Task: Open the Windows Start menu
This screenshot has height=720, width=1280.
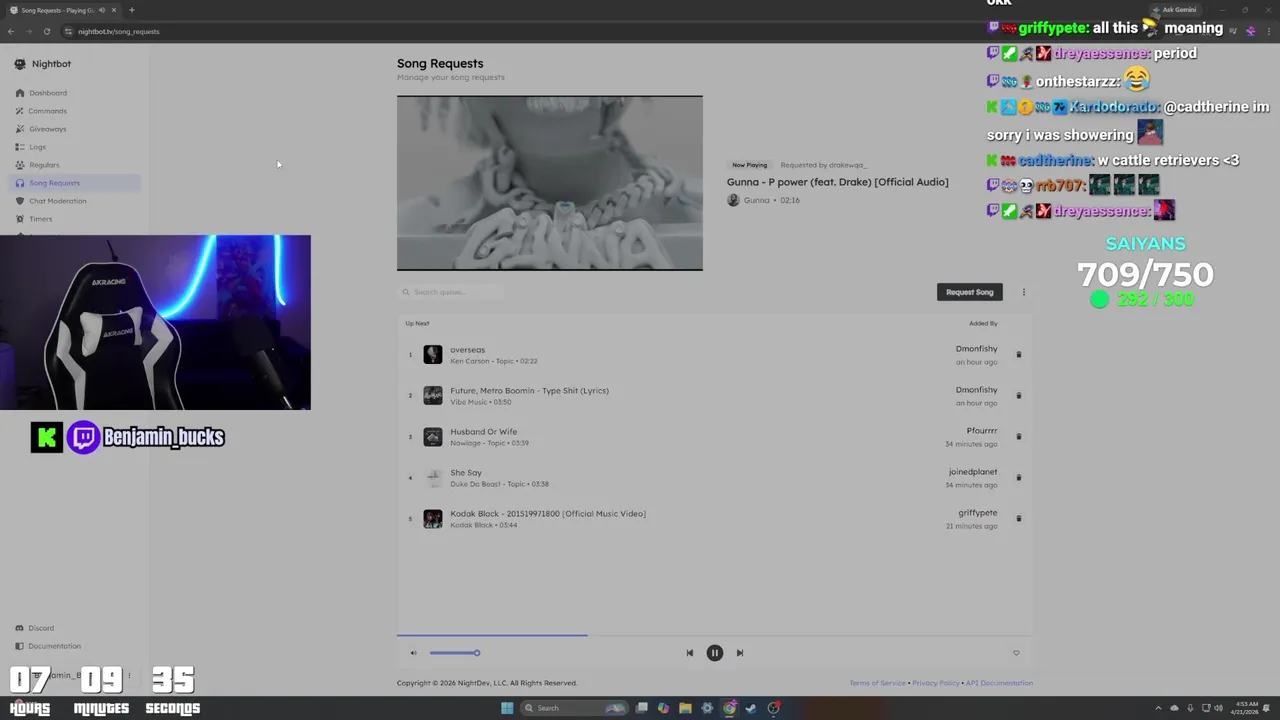Action: tap(507, 708)
